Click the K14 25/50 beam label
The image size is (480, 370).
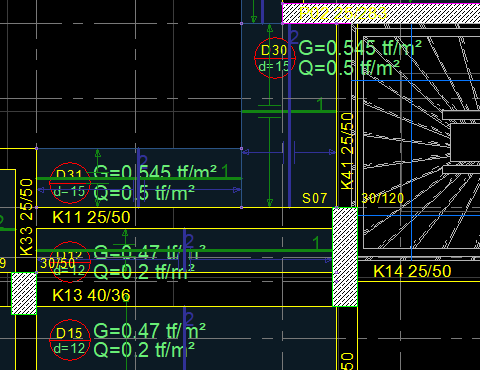pos(412,271)
